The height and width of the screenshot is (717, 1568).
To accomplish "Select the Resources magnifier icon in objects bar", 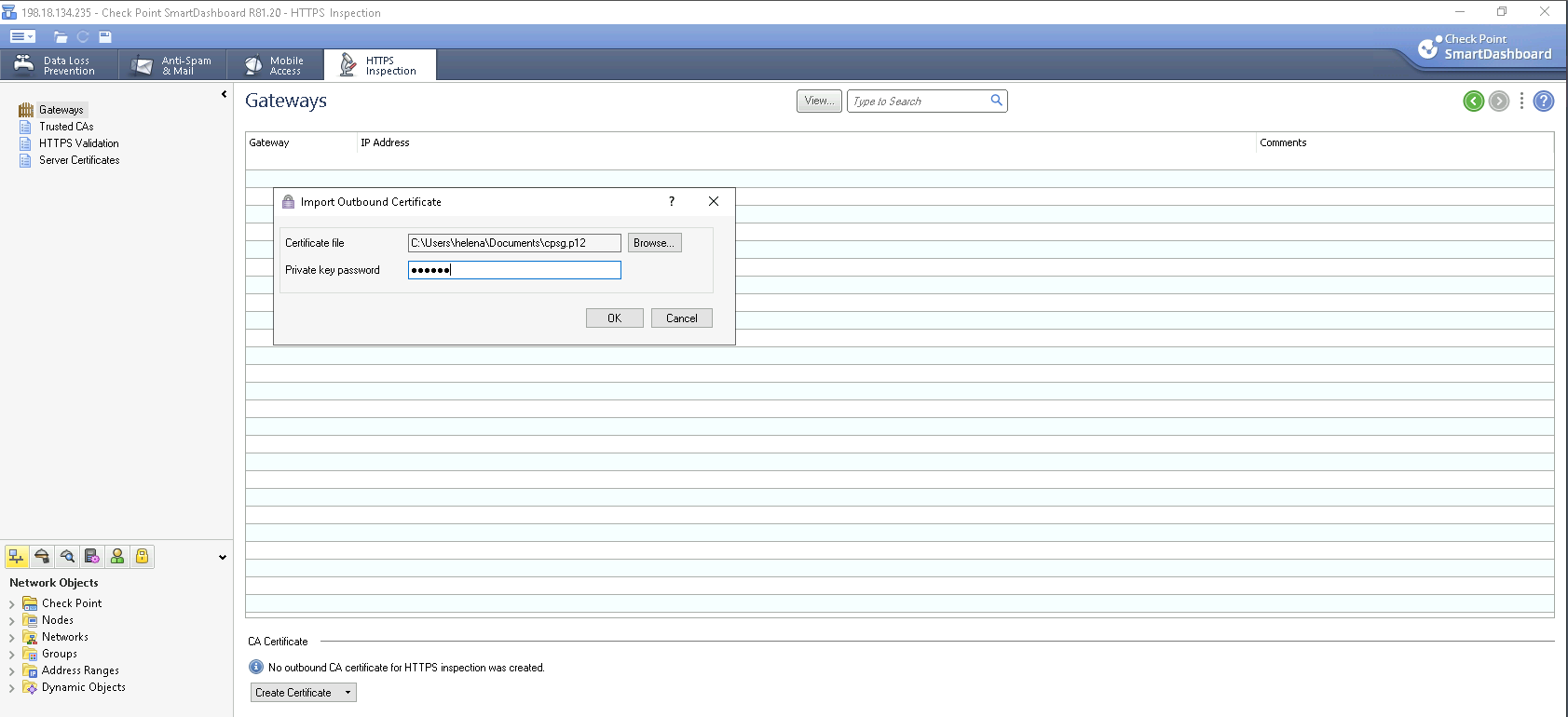I will (x=67, y=557).
